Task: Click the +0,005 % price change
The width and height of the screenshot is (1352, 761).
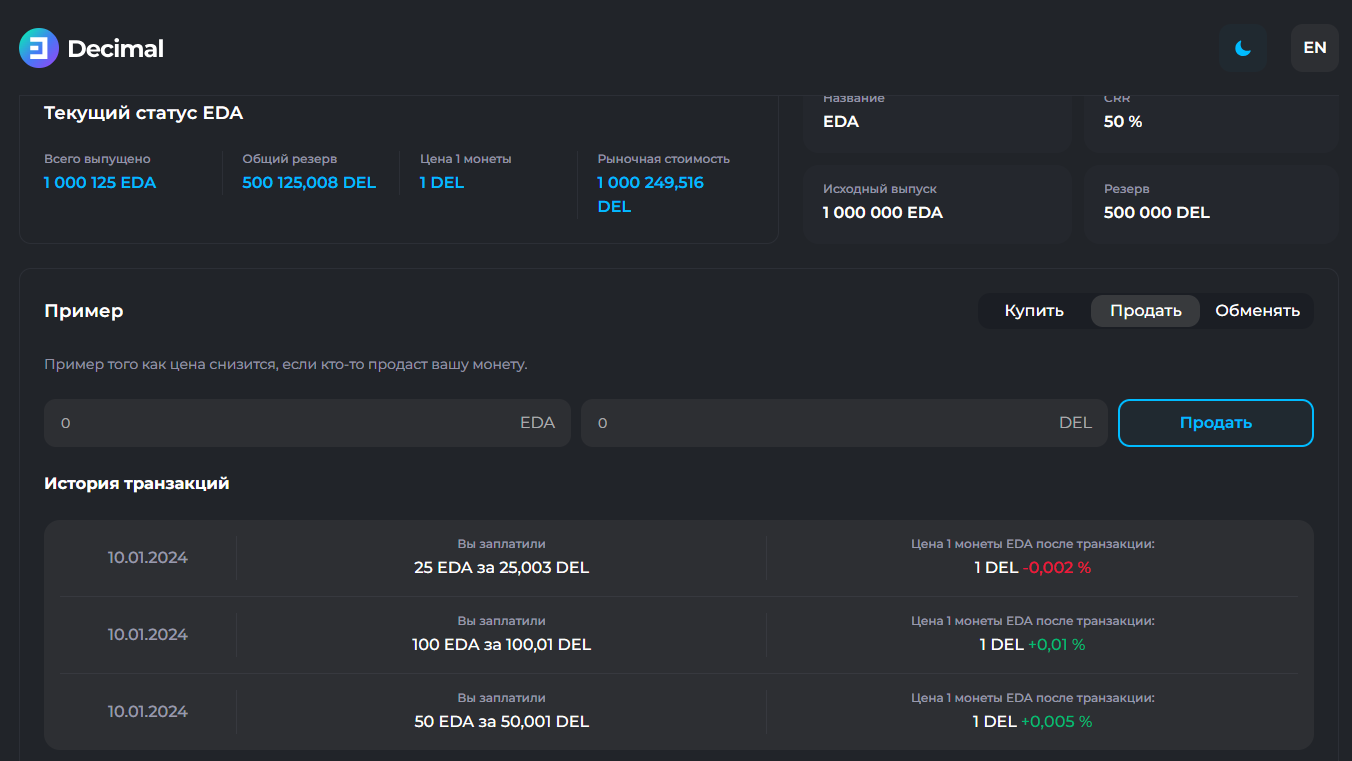Action: click(1057, 722)
